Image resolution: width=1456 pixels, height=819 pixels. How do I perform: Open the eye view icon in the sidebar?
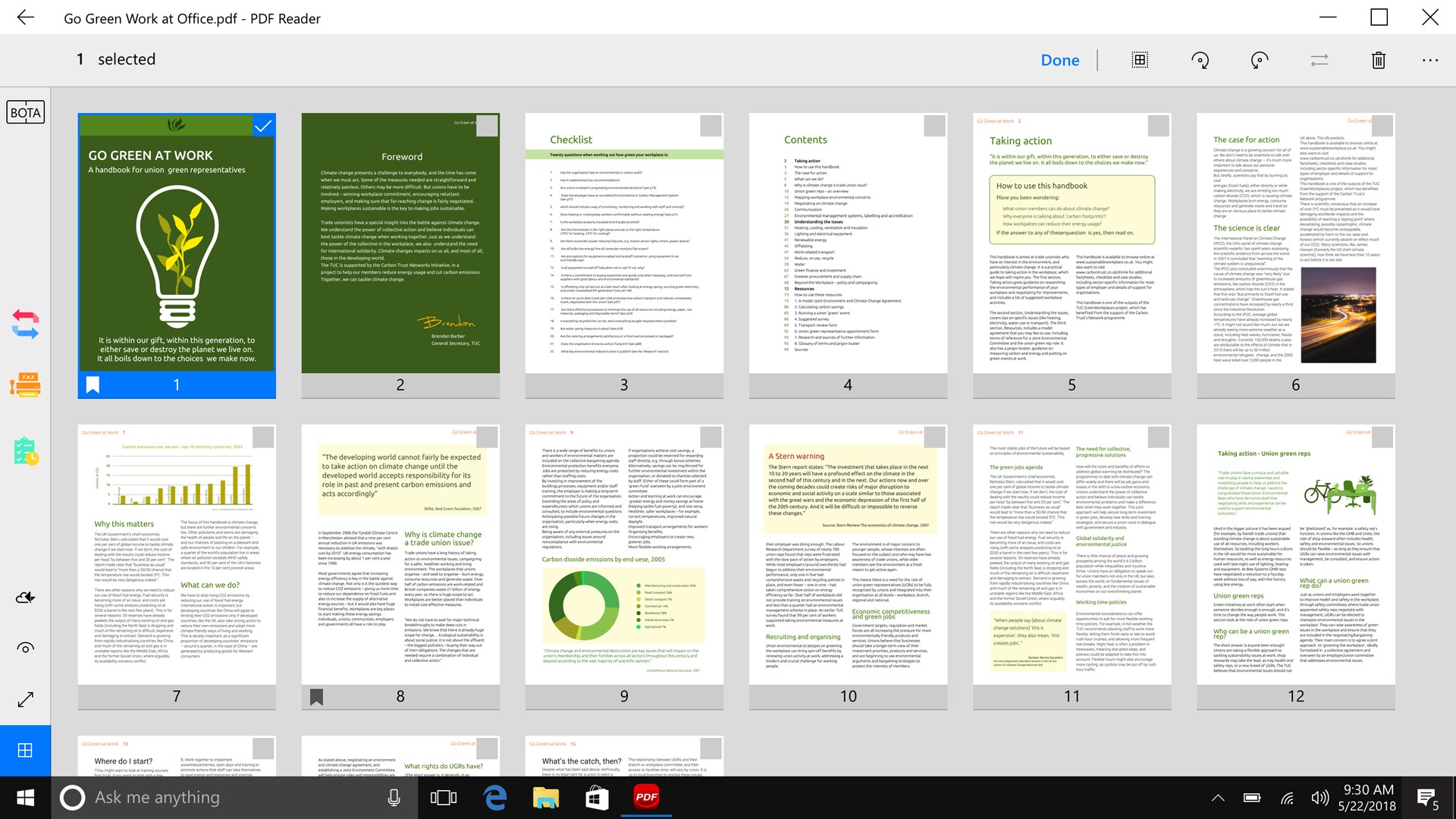point(25,648)
